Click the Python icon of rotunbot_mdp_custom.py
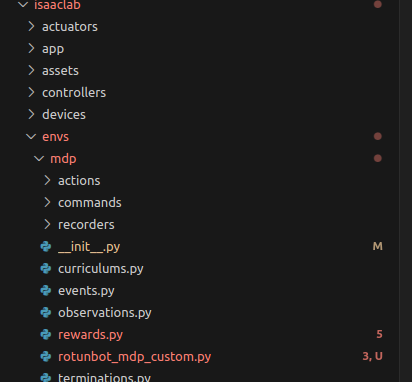412x382 pixels. click(46, 357)
